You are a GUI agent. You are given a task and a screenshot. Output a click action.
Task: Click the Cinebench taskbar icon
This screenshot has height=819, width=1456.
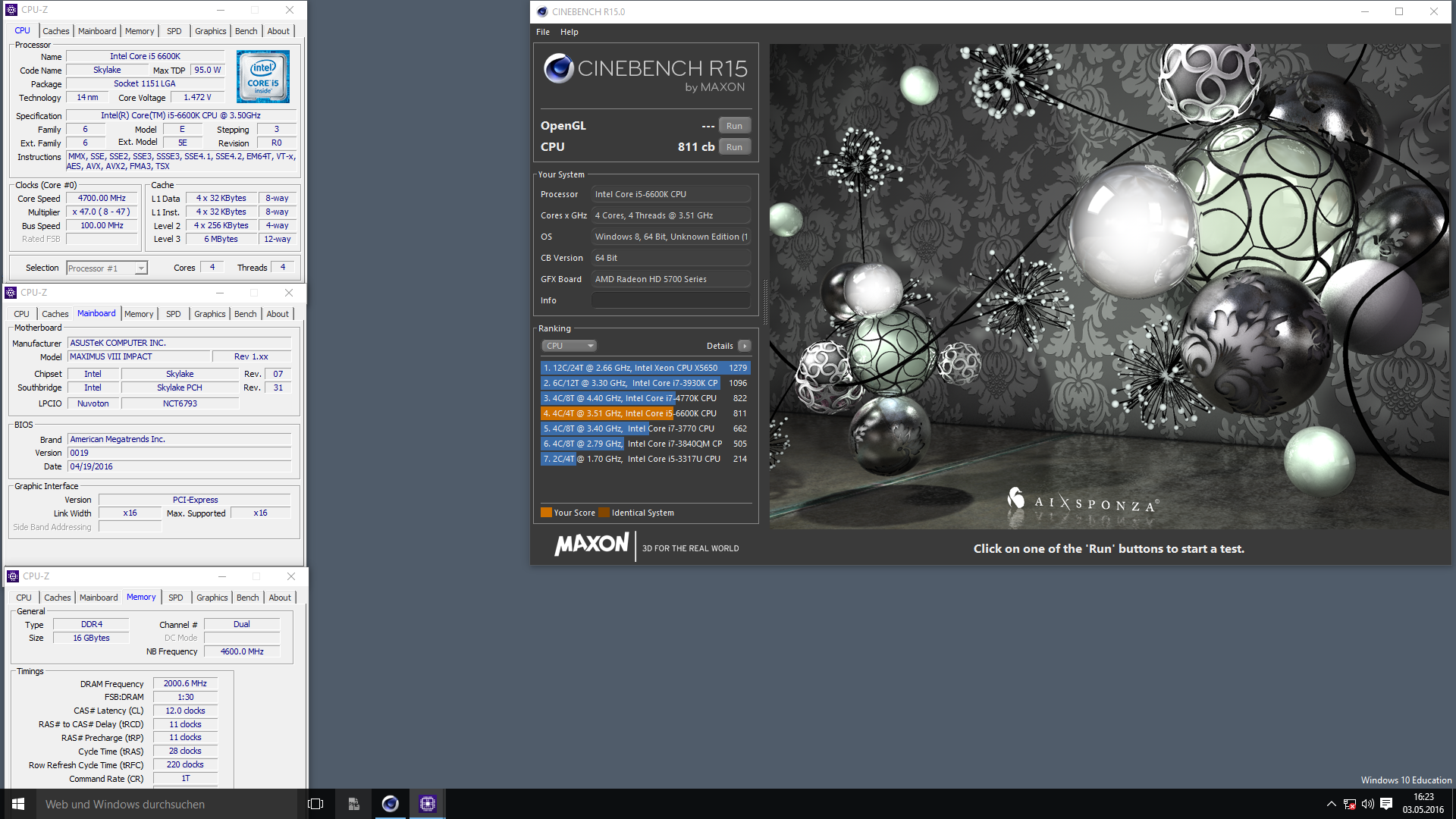[x=390, y=804]
